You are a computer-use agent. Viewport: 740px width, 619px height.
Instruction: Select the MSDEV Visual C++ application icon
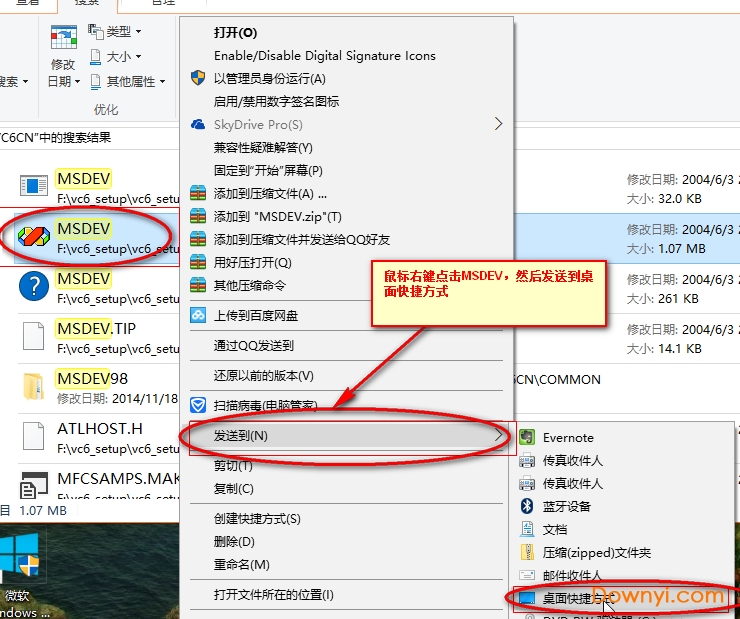coord(34,236)
